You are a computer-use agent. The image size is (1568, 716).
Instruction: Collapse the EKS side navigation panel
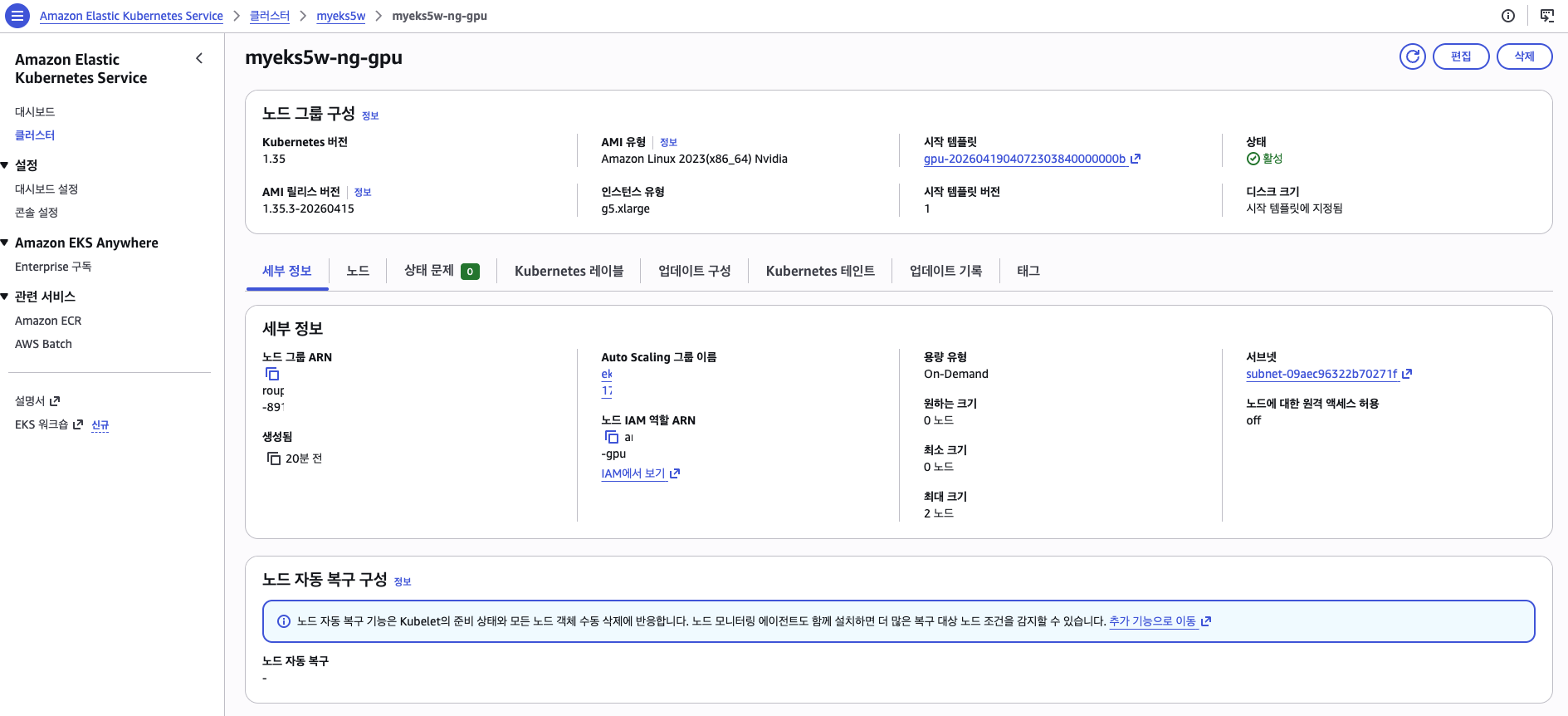point(199,58)
